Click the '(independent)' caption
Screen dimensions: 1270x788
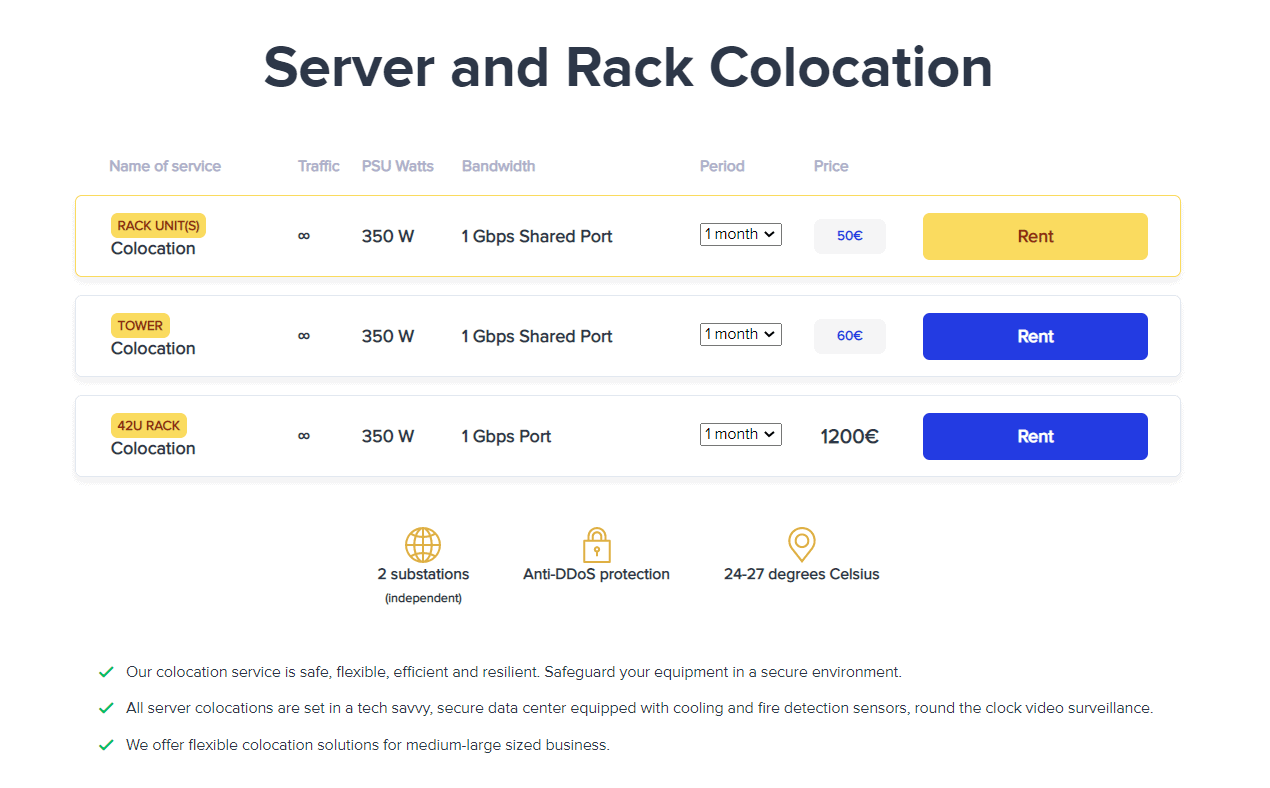point(423,598)
